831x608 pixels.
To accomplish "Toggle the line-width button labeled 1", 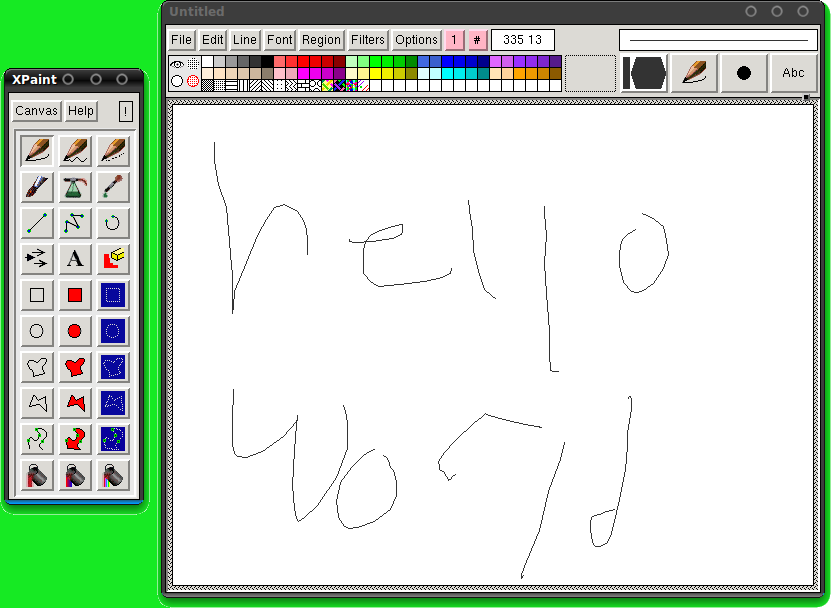I will (454, 39).
